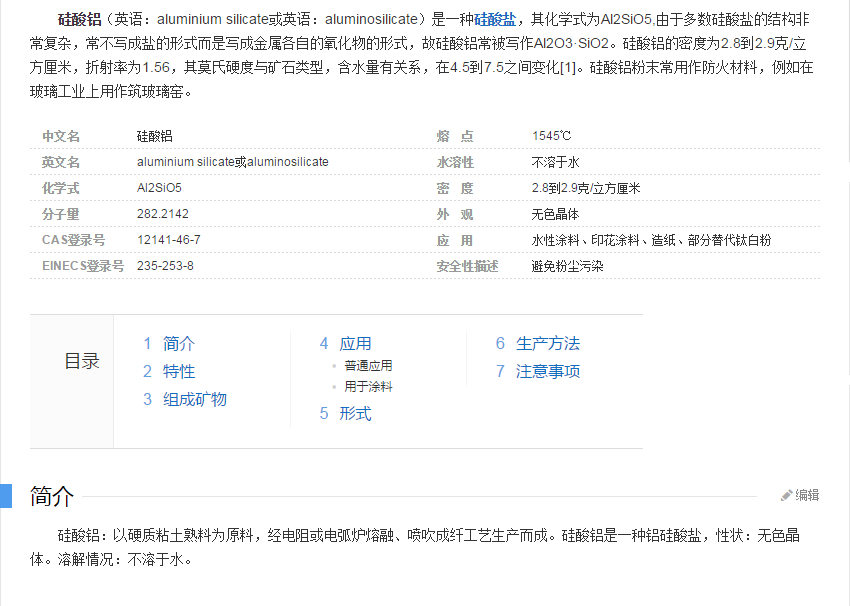Click the pencil edit icon beside 简介
The height and width of the screenshot is (606, 850).
pyautogui.click(x=787, y=495)
